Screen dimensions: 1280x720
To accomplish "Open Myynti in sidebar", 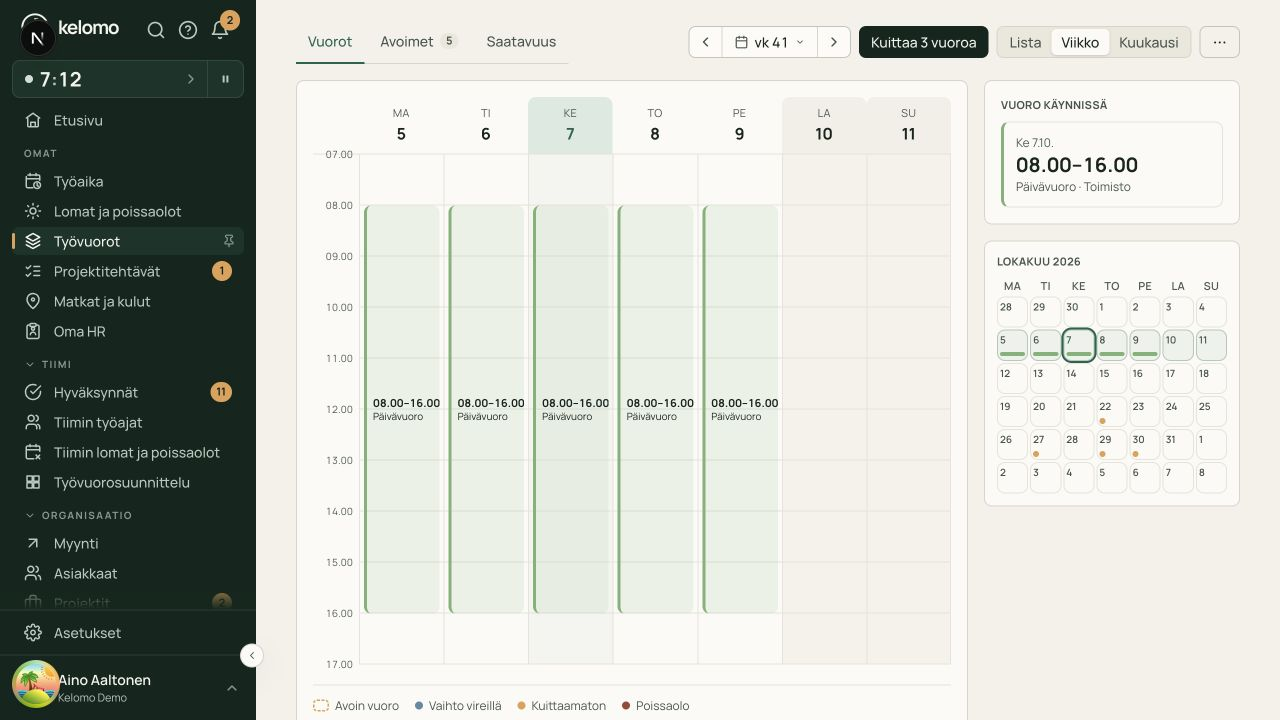I will click(128, 544).
